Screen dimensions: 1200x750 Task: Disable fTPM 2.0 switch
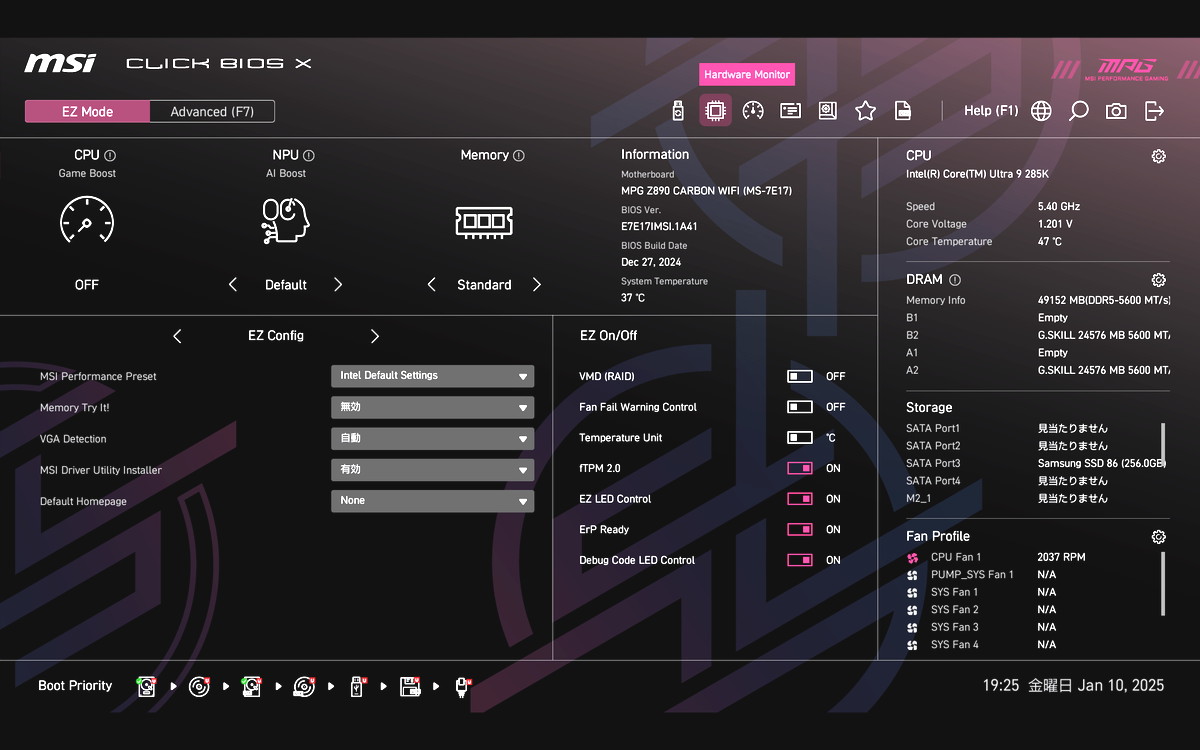[800, 468]
